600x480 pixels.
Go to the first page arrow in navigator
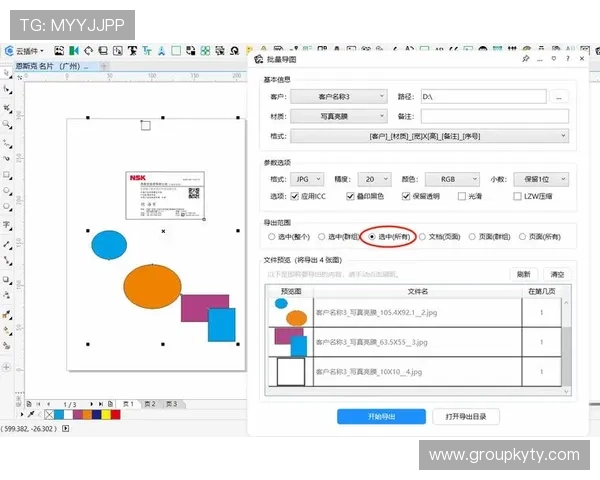click(x=38, y=404)
